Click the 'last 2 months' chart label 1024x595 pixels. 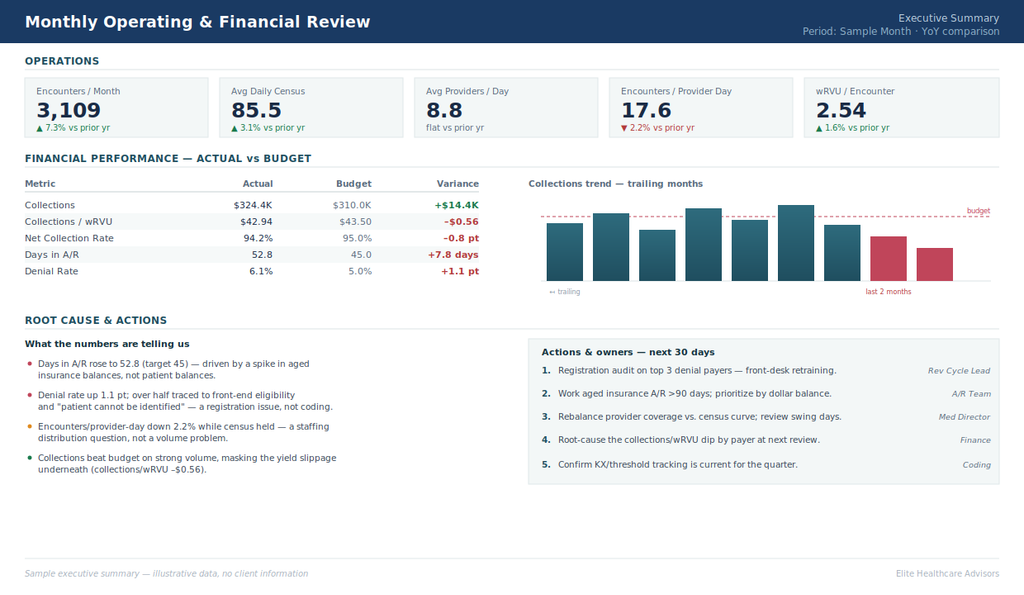point(888,292)
